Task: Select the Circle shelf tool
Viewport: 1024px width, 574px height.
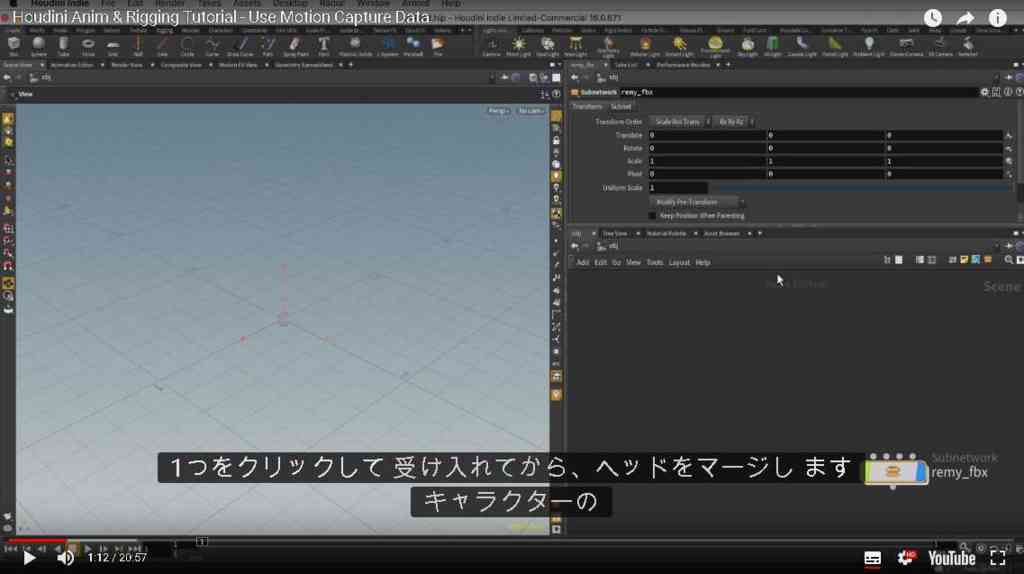Action: [x=187, y=46]
